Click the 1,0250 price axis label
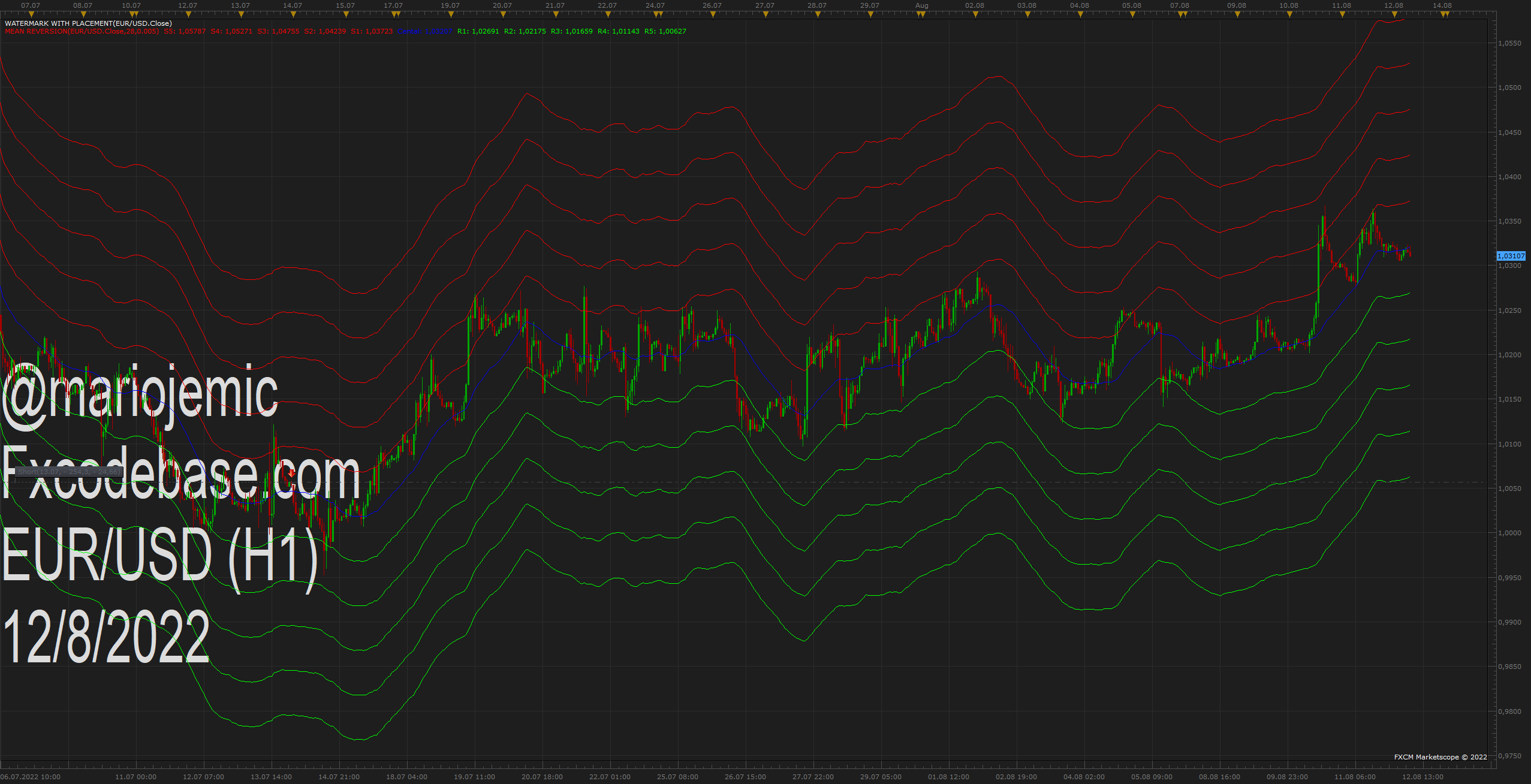 [1509, 310]
